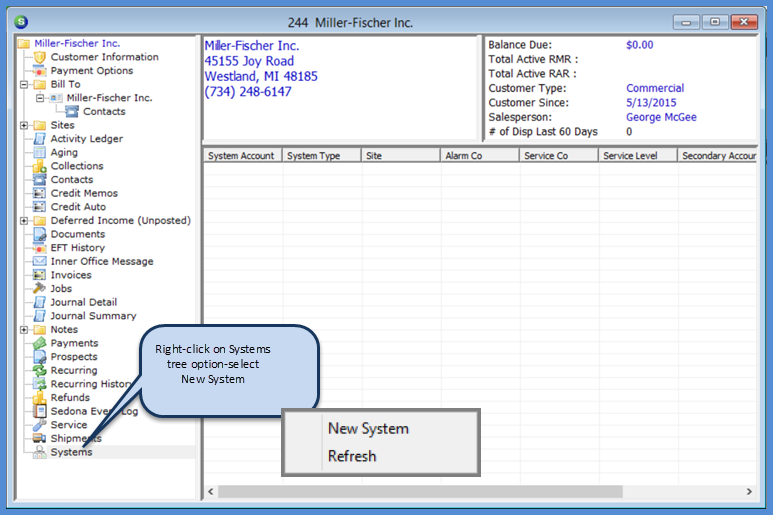Click the Westland, MI 48185 address line
The height and width of the screenshot is (515, 773).
[x=261, y=76]
